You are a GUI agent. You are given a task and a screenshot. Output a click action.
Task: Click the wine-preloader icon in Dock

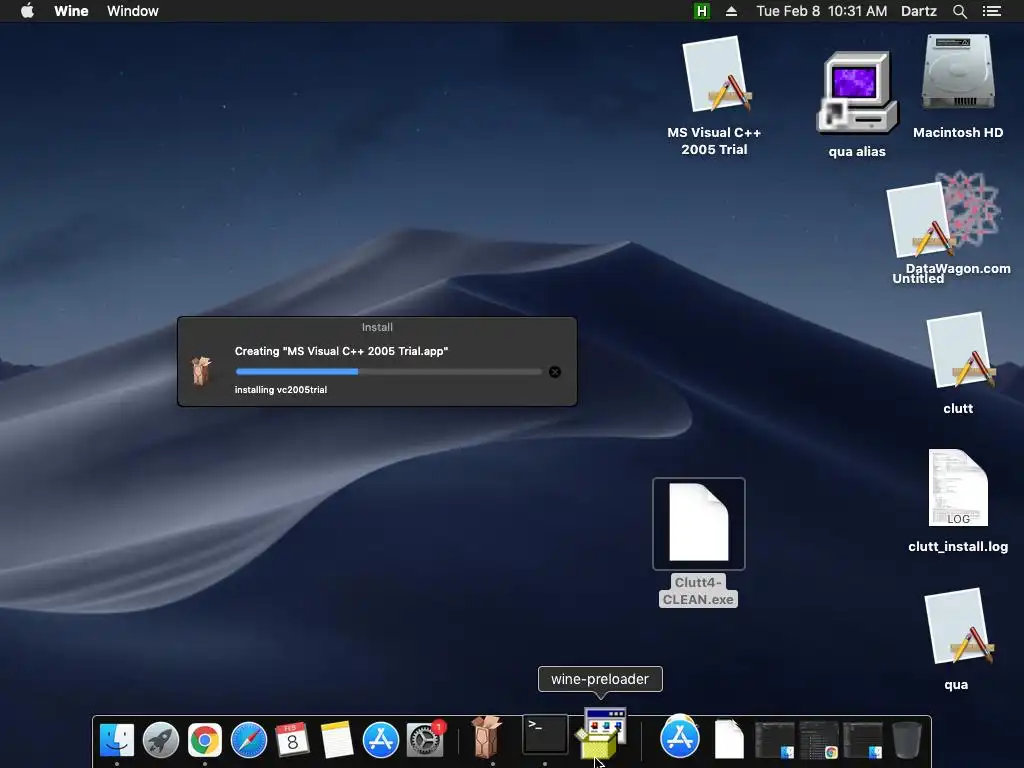(601, 733)
